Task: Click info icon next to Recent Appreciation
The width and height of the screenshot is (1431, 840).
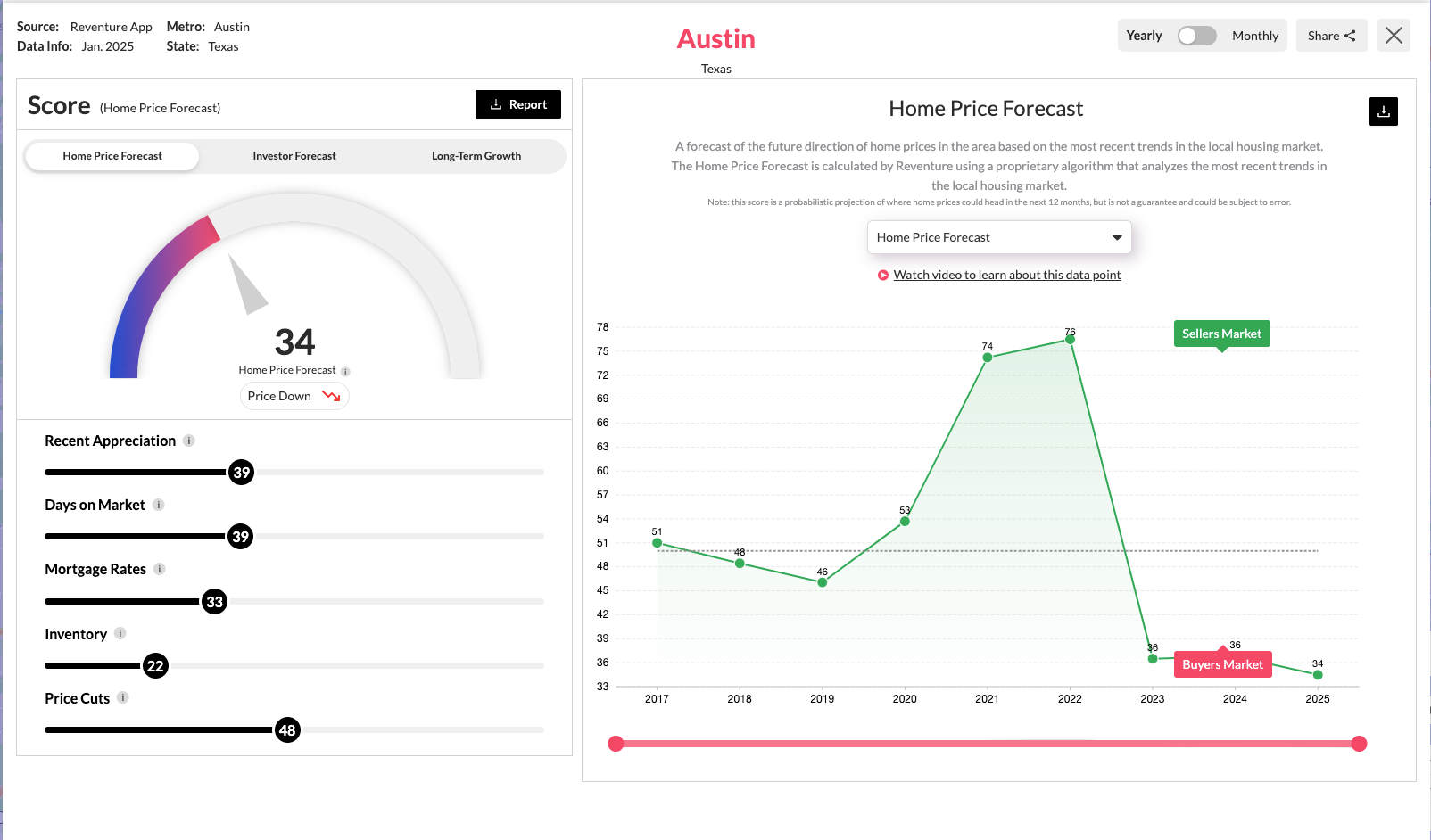Action: click(188, 441)
